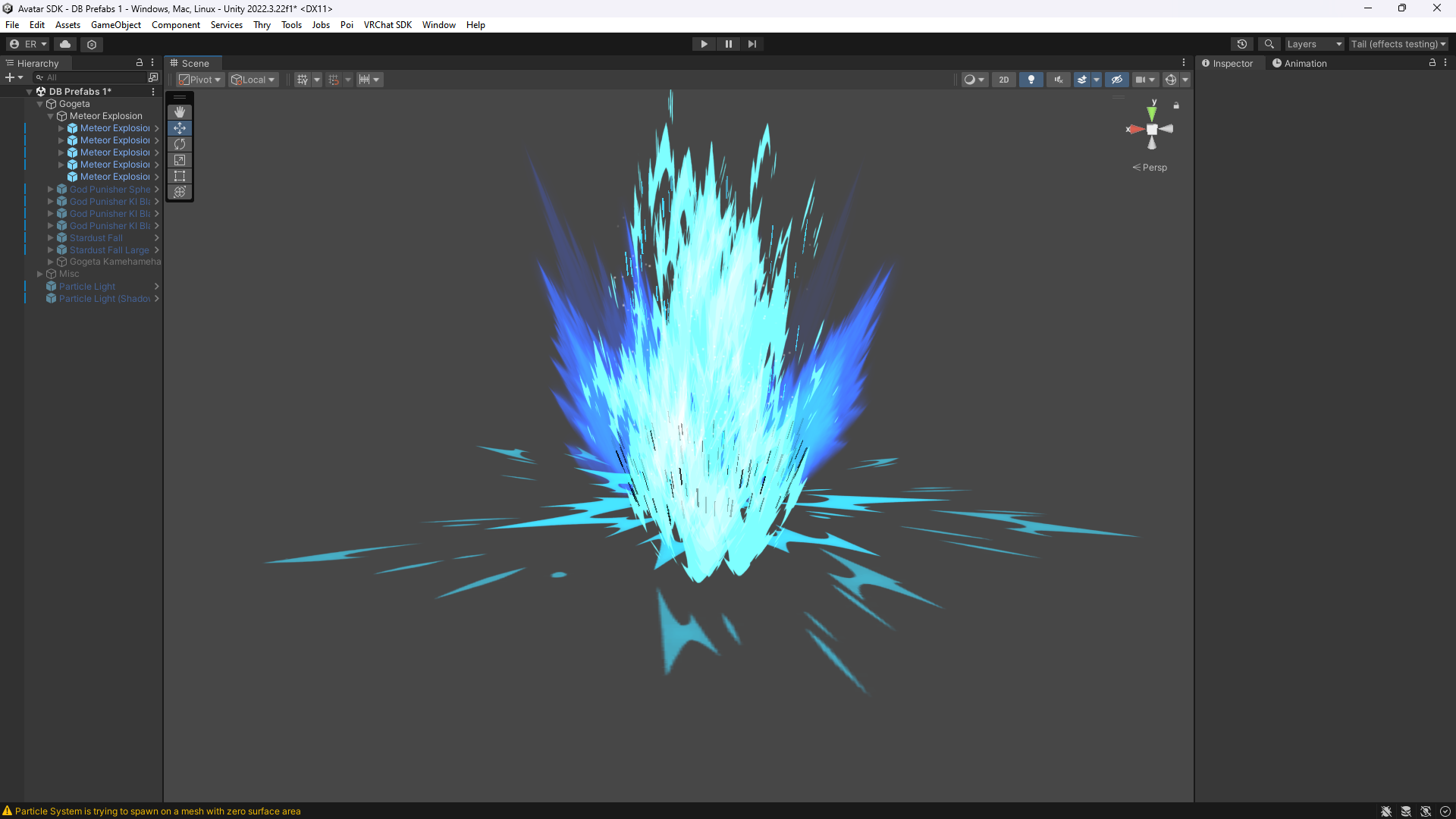
Task: Toggle scene lighting lightbulb
Action: click(x=1031, y=80)
